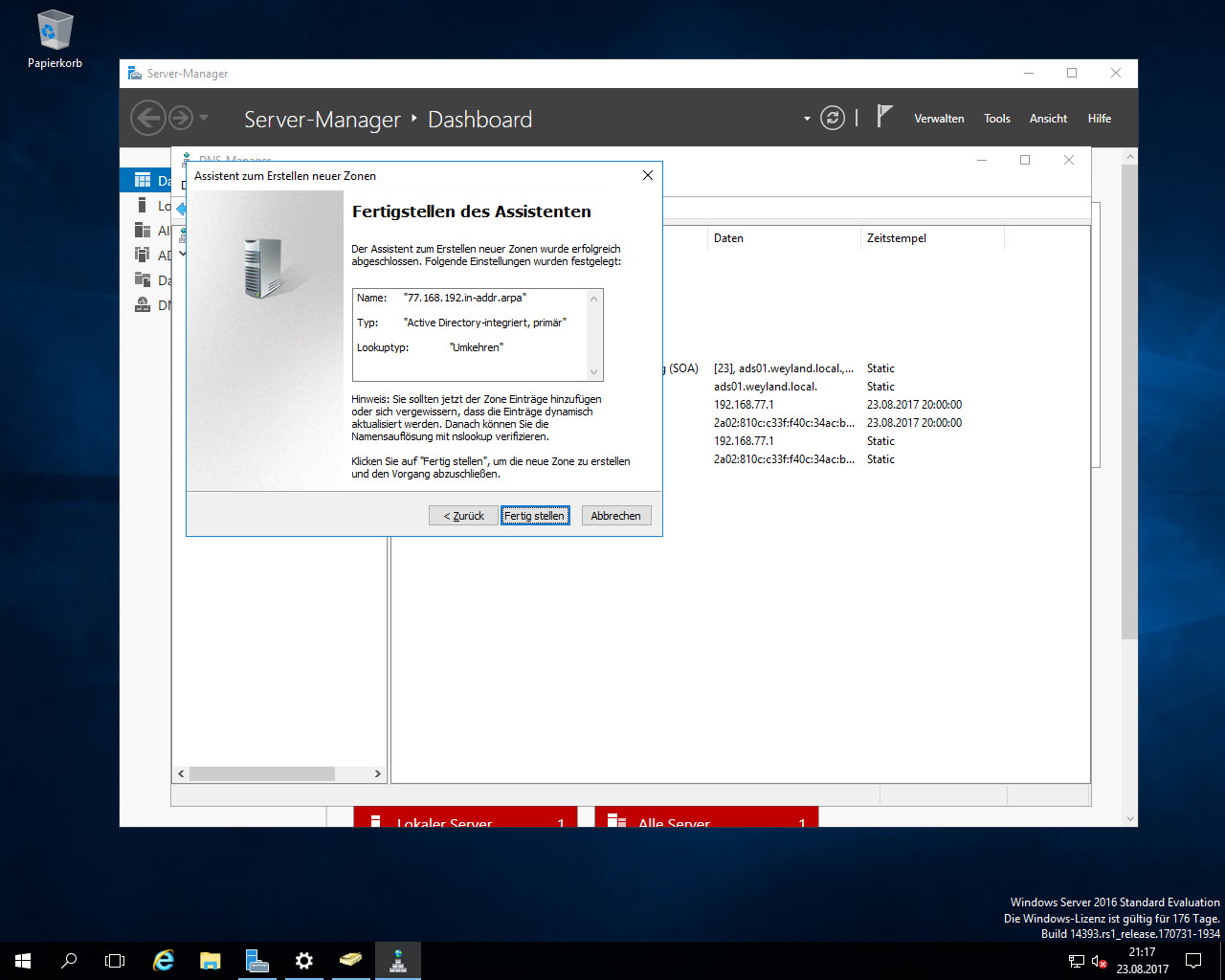
Task: Open the Ansicht menu
Action: pyautogui.click(x=1048, y=119)
